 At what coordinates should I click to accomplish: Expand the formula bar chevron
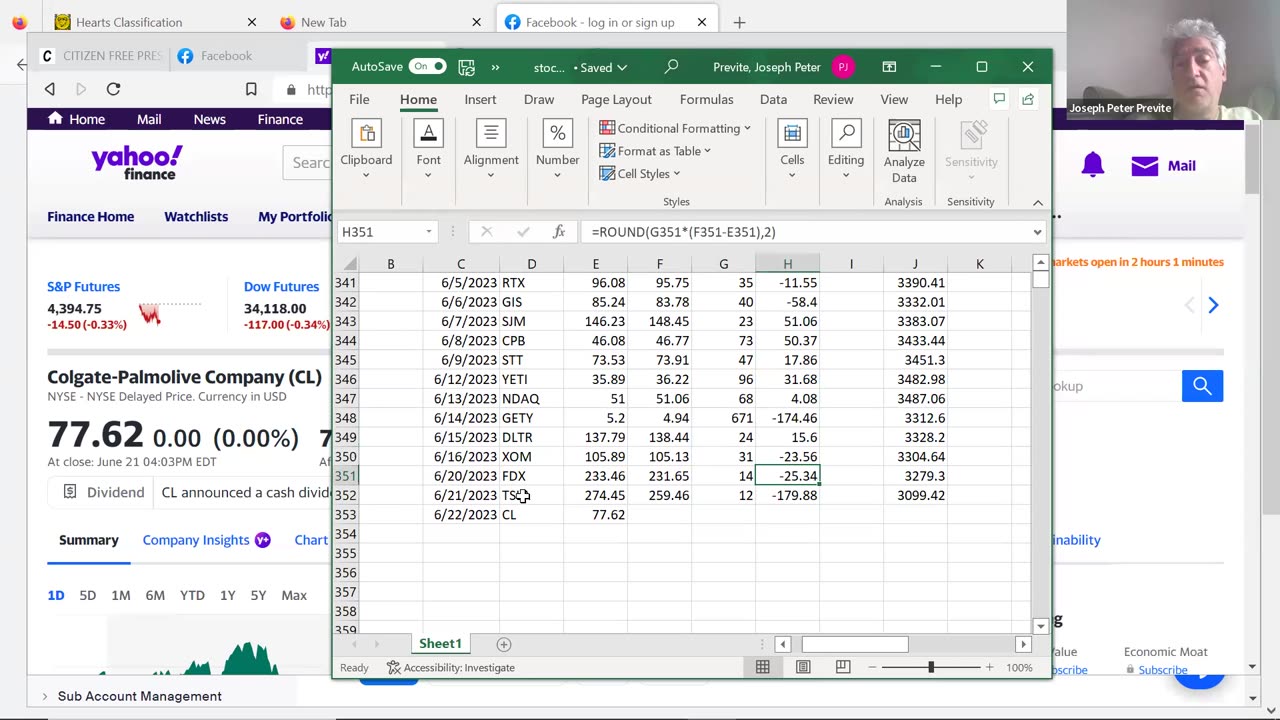pos(1037,232)
